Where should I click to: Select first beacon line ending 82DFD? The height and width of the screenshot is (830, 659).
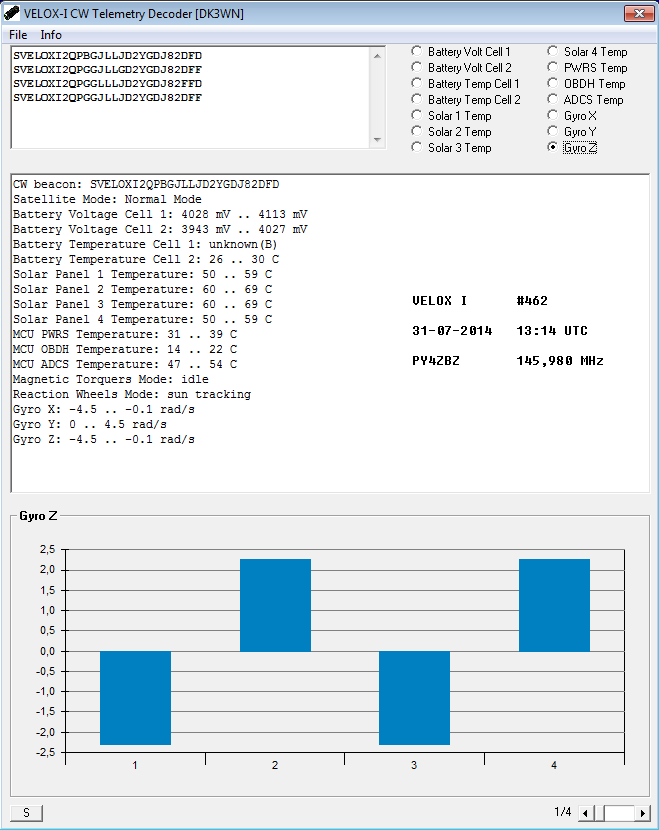(x=107, y=56)
